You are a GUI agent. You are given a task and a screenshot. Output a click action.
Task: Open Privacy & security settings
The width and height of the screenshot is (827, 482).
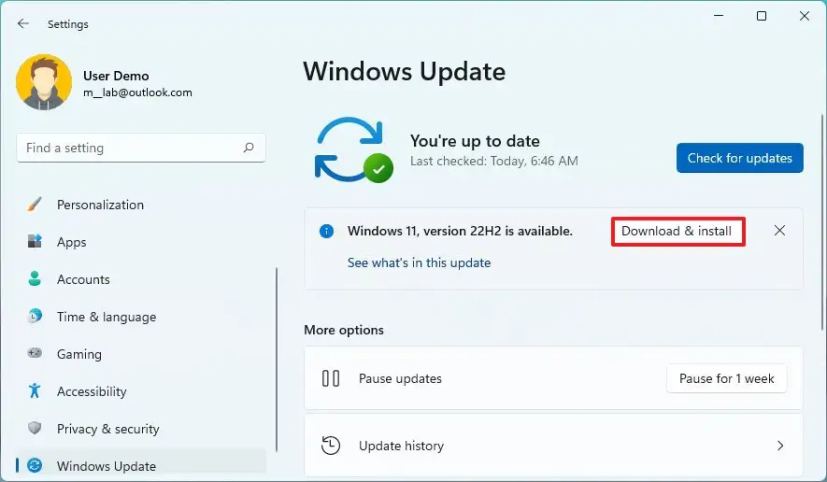pos(108,429)
